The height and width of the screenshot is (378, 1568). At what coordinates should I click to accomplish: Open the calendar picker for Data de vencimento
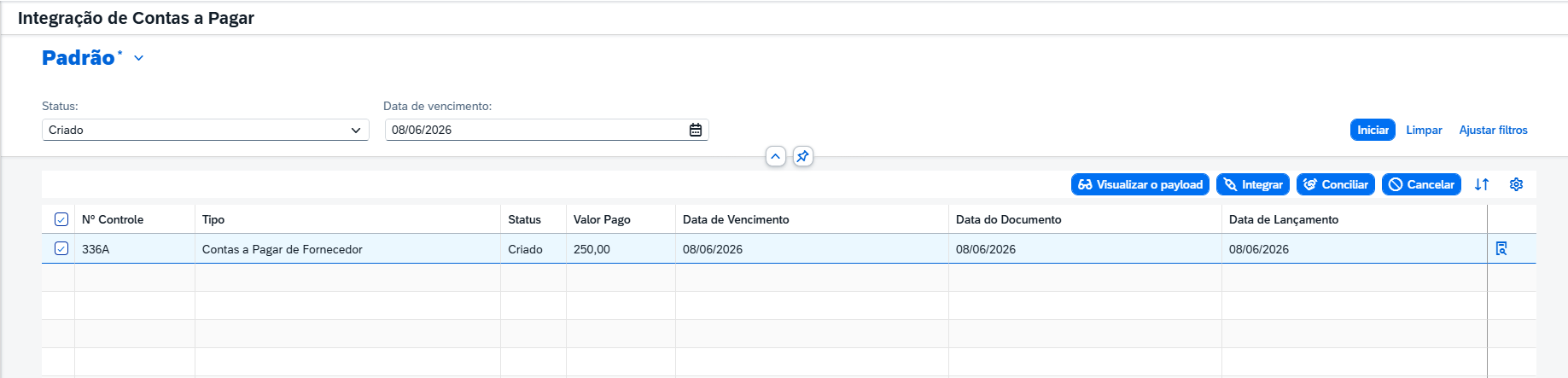coord(696,130)
